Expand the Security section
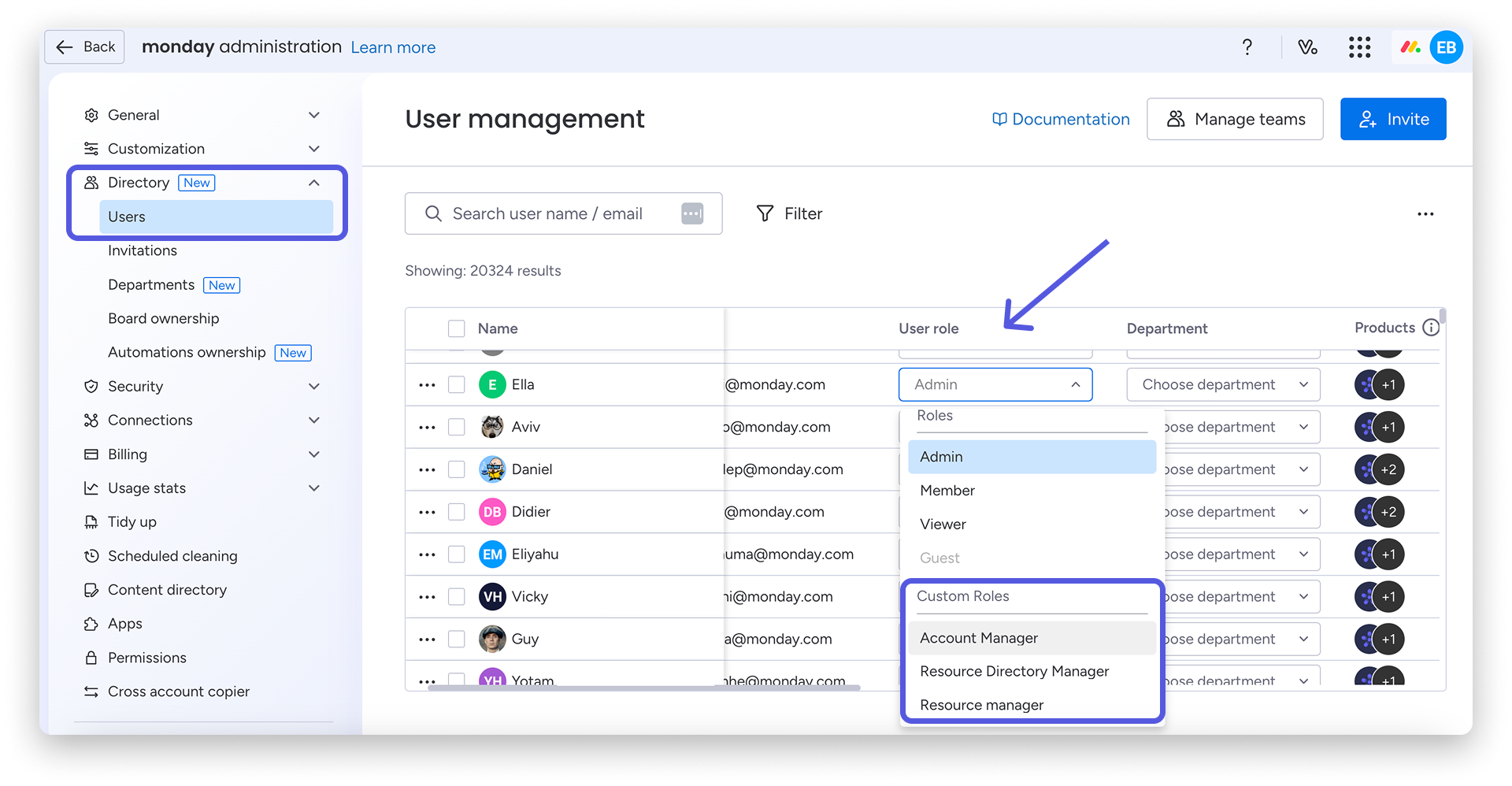 pos(314,386)
